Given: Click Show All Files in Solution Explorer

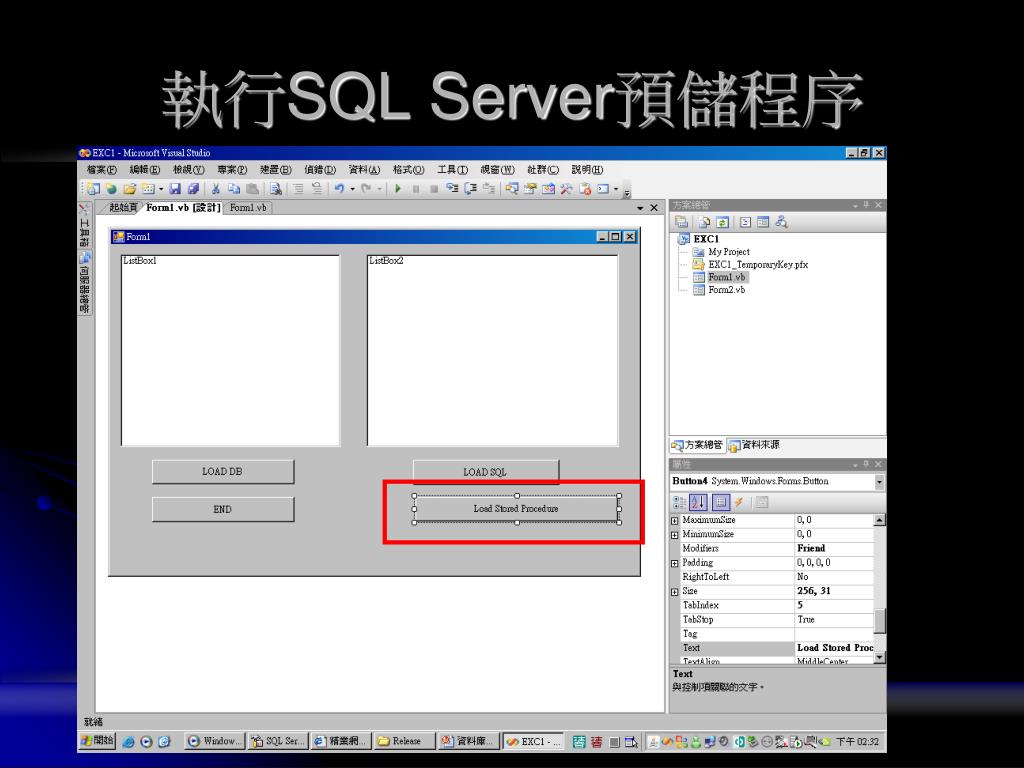Looking at the screenshot, I should [x=704, y=222].
